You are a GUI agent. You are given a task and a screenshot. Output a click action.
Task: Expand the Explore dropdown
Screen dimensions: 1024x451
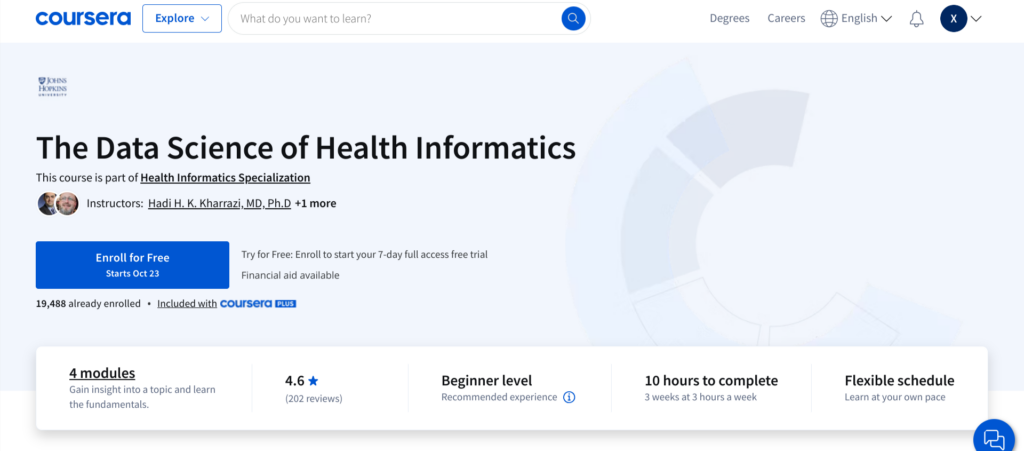pos(182,18)
